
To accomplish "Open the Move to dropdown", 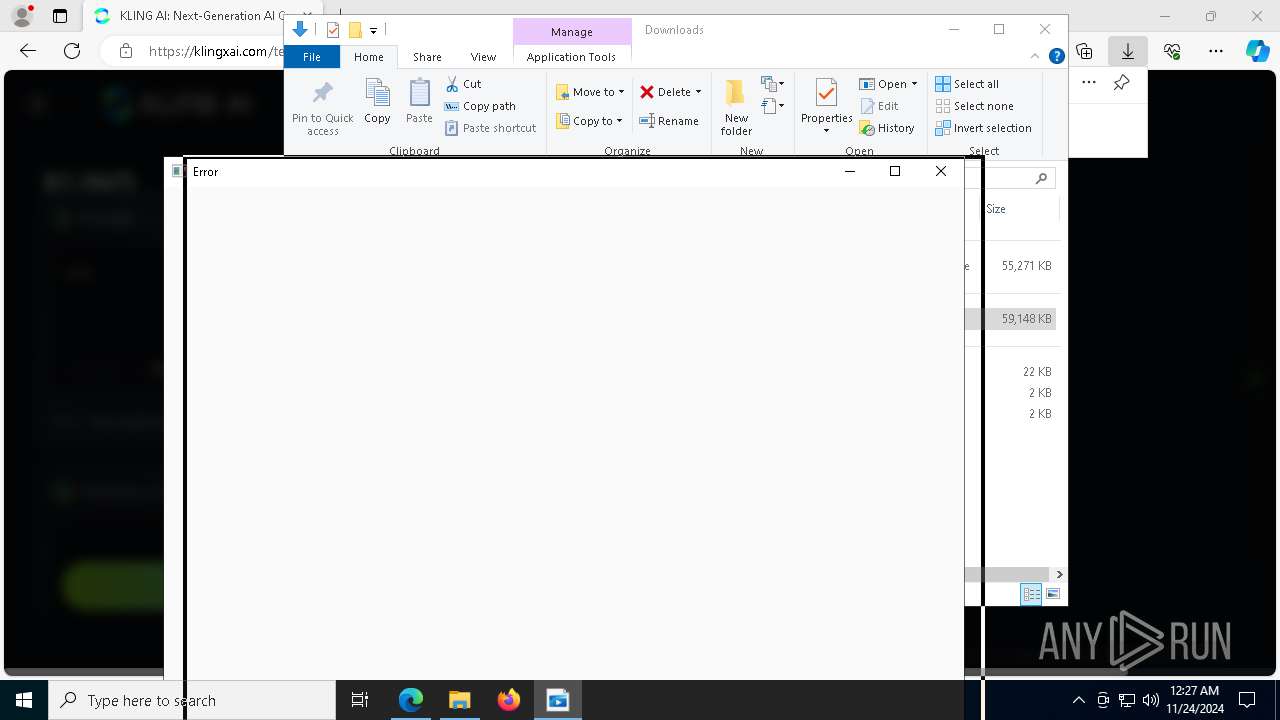I will coord(590,92).
